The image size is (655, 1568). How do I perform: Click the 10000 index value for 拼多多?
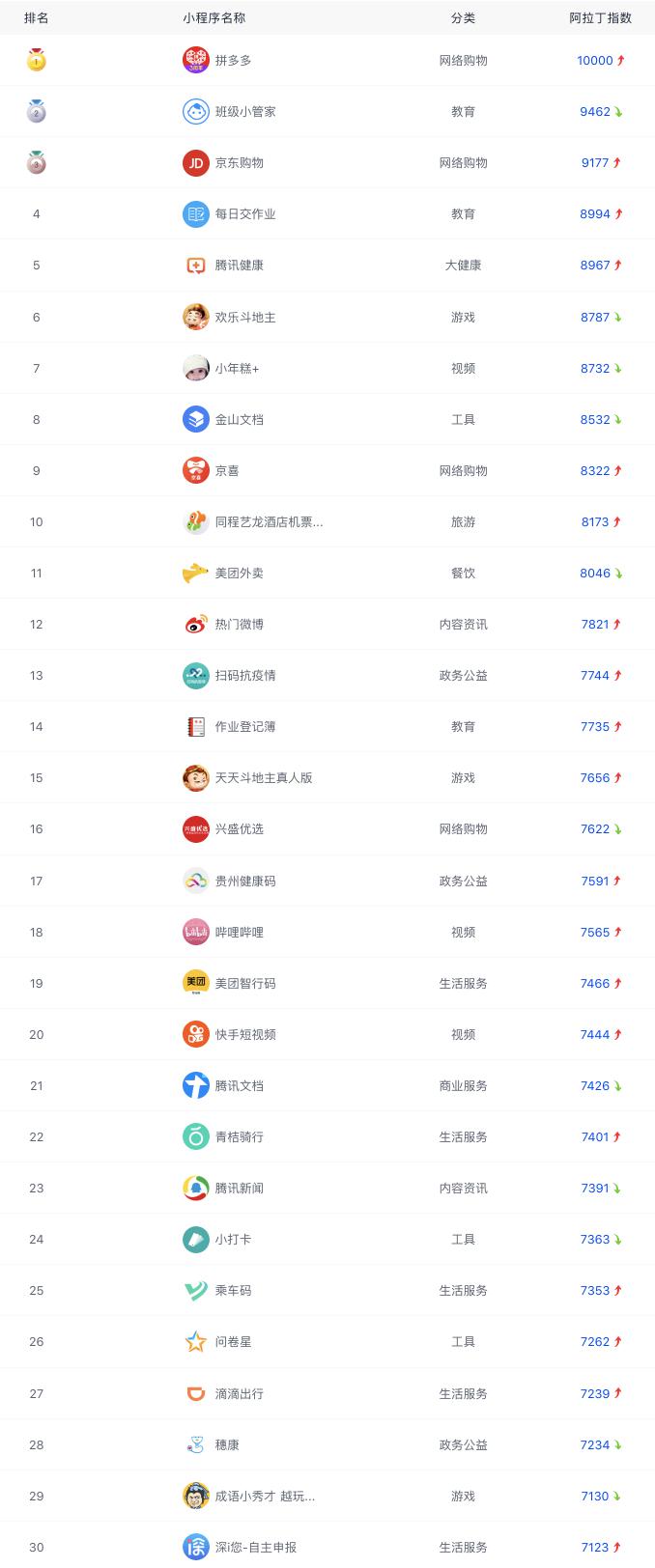pyautogui.click(x=594, y=60)
